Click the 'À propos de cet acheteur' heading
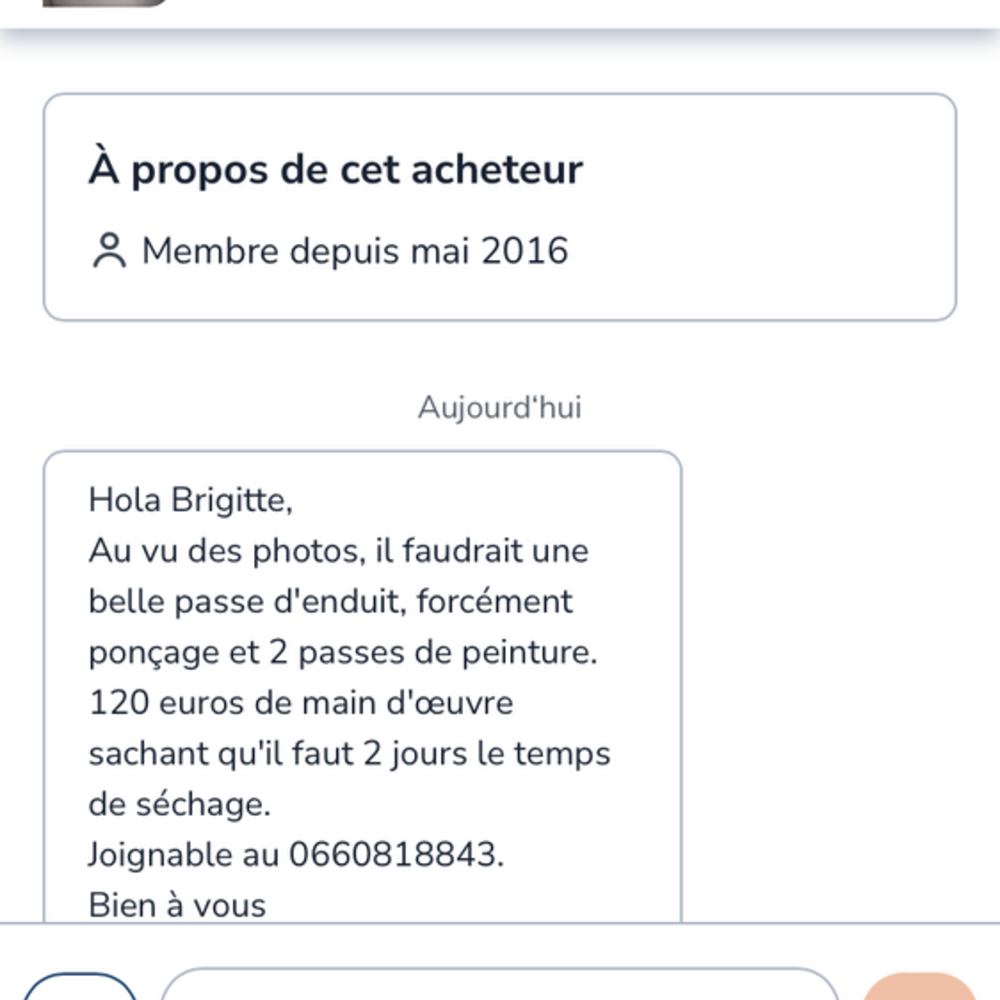The width and height of the screenshot is (1000, 1000). [x=335, y=170]
